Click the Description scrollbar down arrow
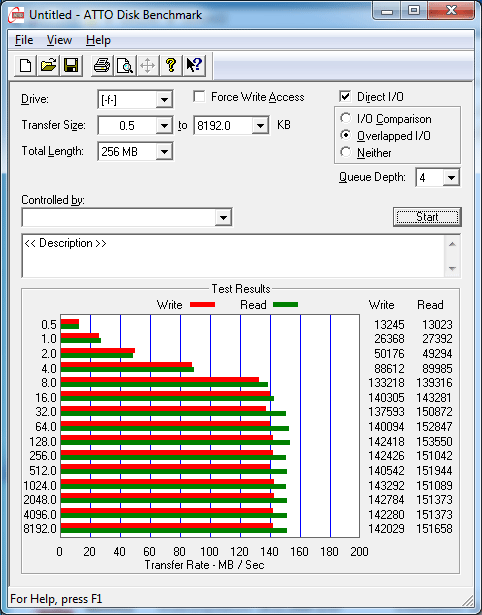Viewport: 482px width, 615px height. click(x=452, y=269)
